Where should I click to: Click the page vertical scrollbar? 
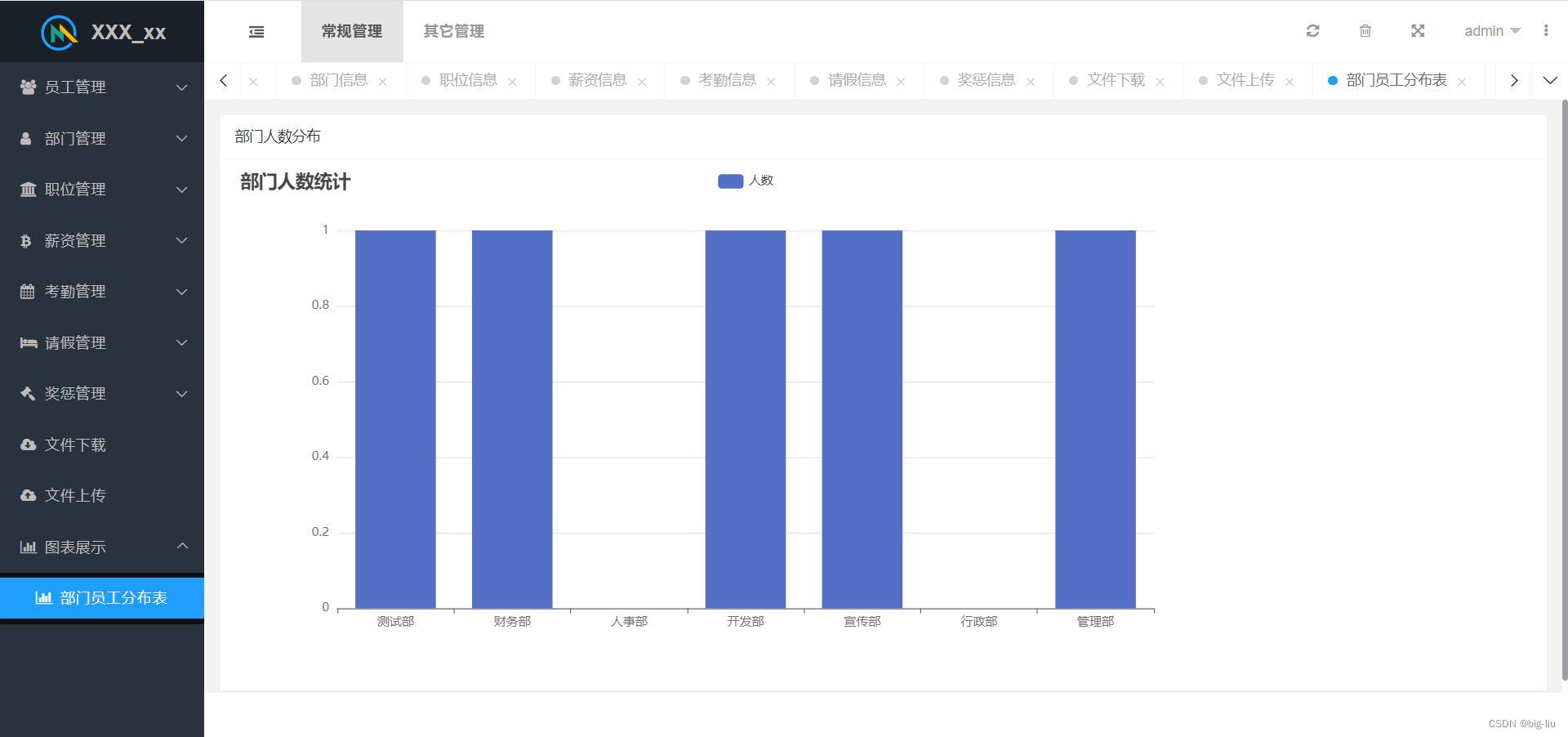coord(1564,390)
